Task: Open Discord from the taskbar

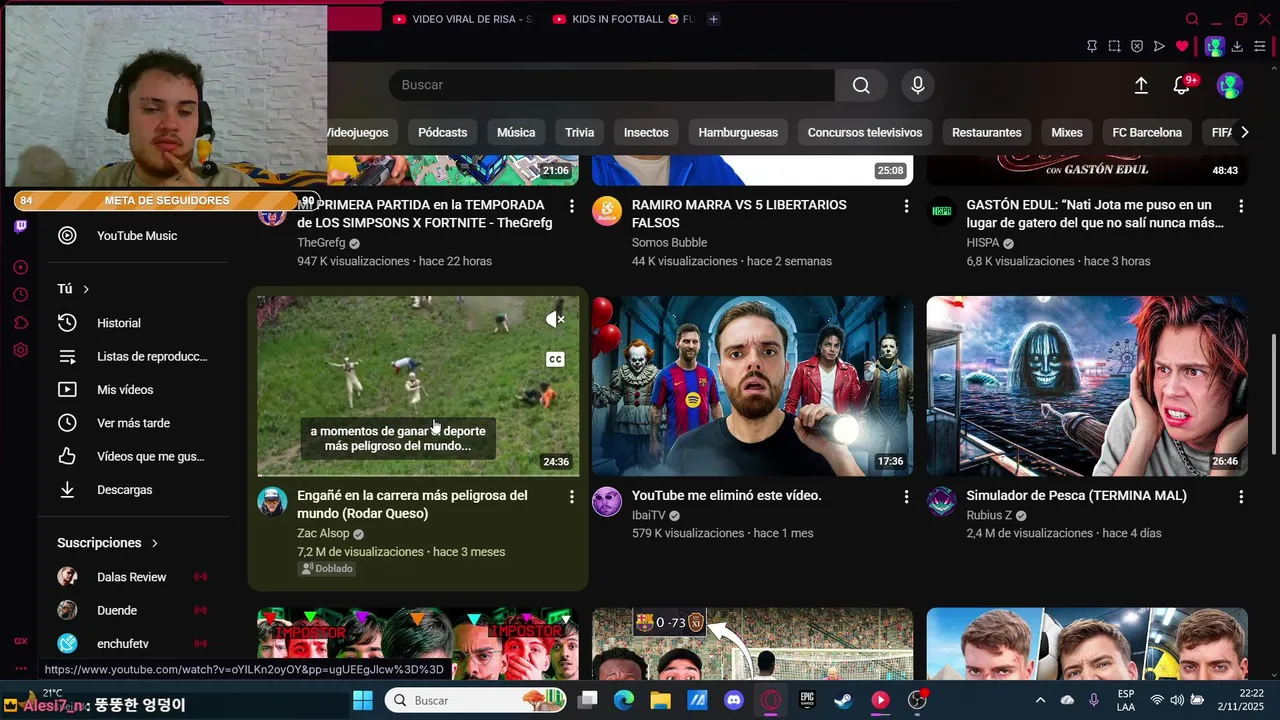Action: tap(734, 701)
